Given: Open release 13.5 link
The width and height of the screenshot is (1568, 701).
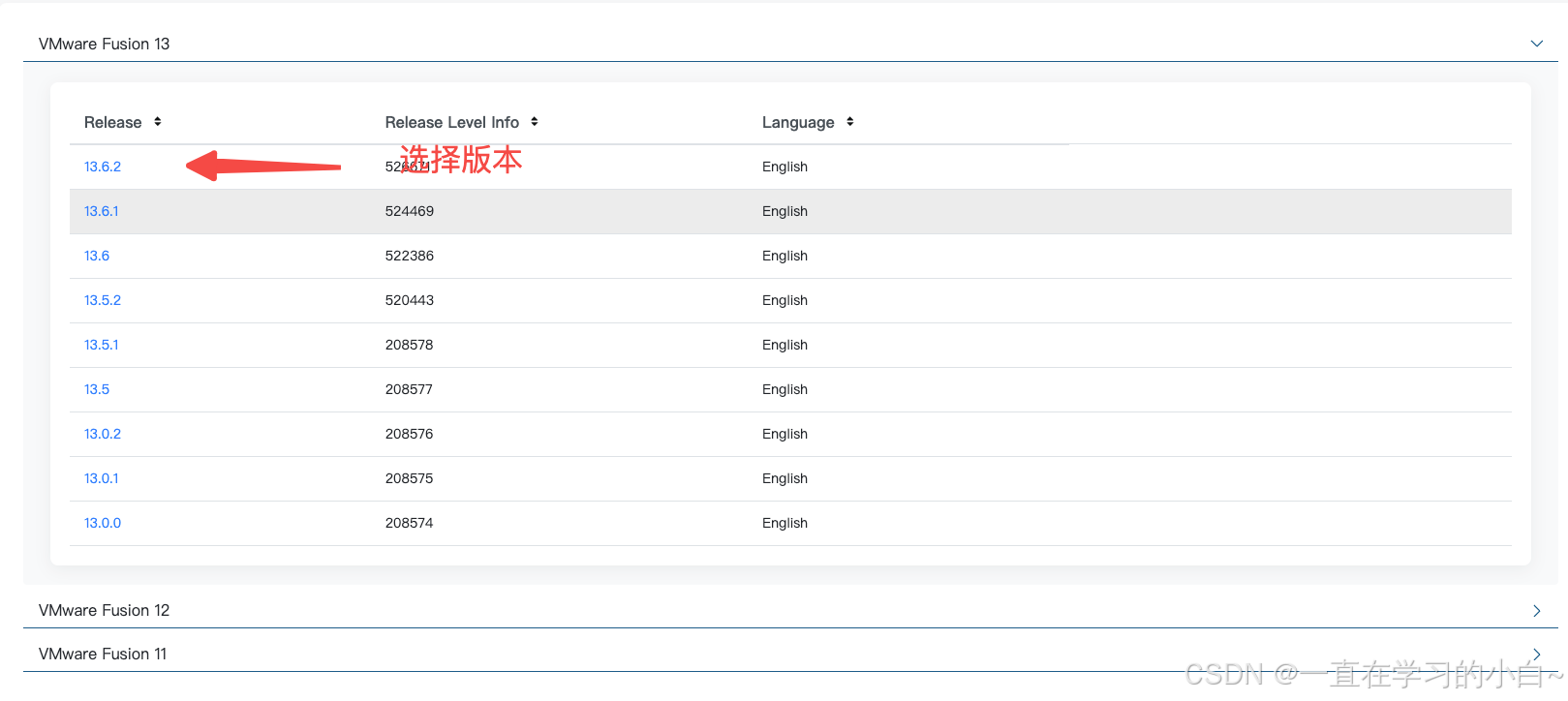Looking at the screenshot, I should click(x=97, y=389).
